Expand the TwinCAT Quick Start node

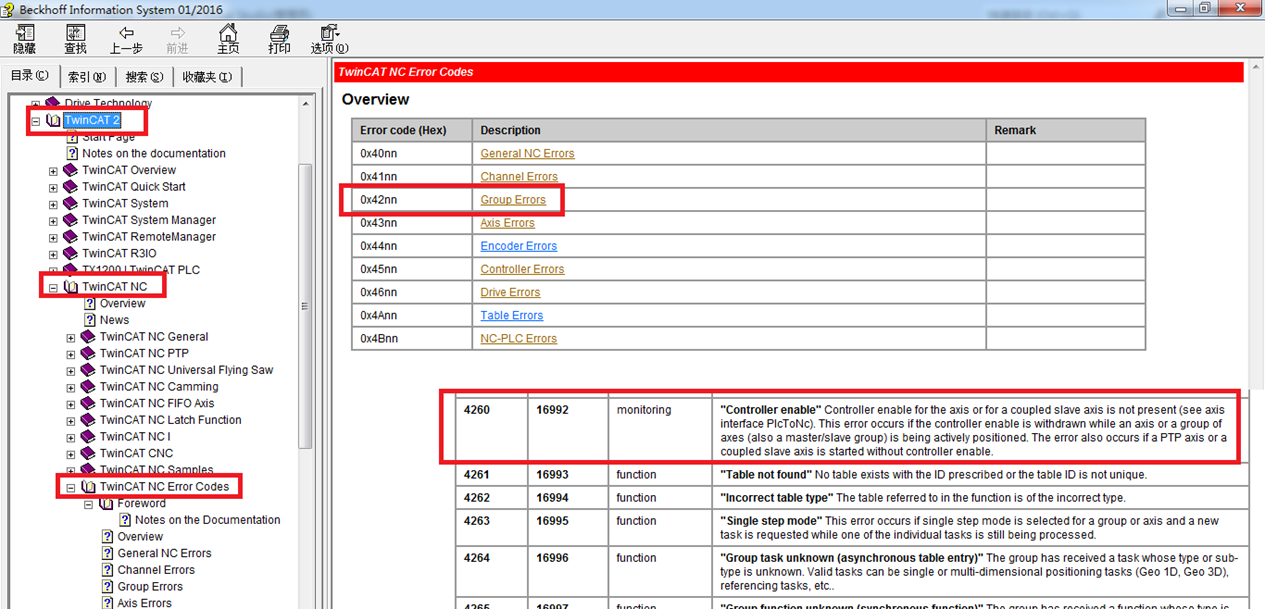[53, 187]
